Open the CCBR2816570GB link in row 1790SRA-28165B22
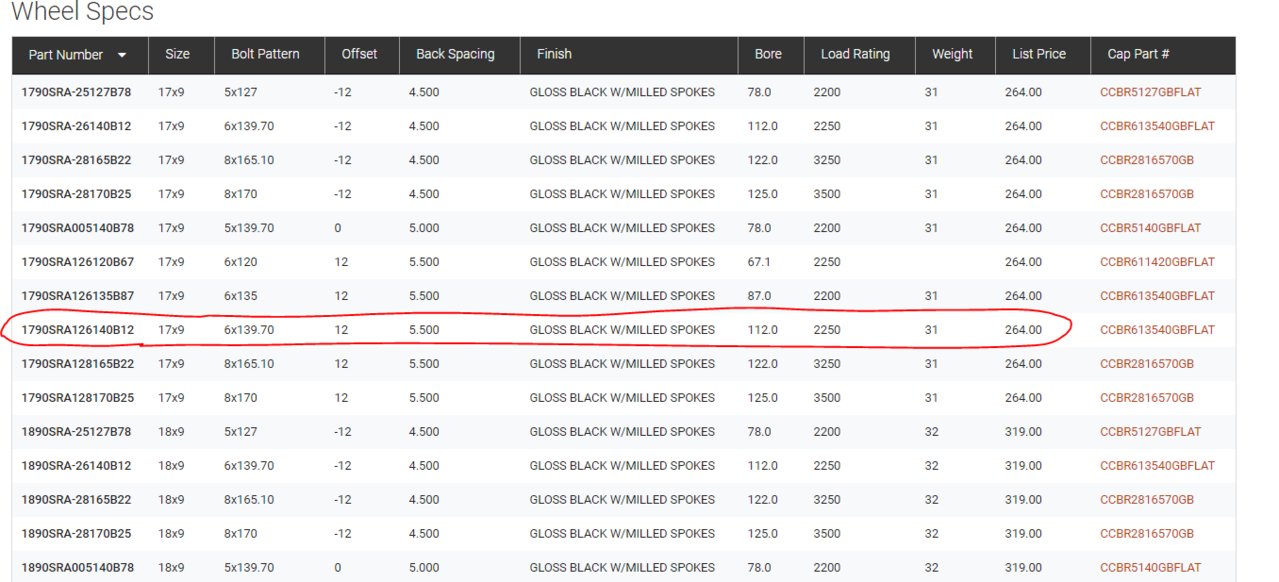The width and height of the screenshot is (1279, 582). (x=1147, y=160)
